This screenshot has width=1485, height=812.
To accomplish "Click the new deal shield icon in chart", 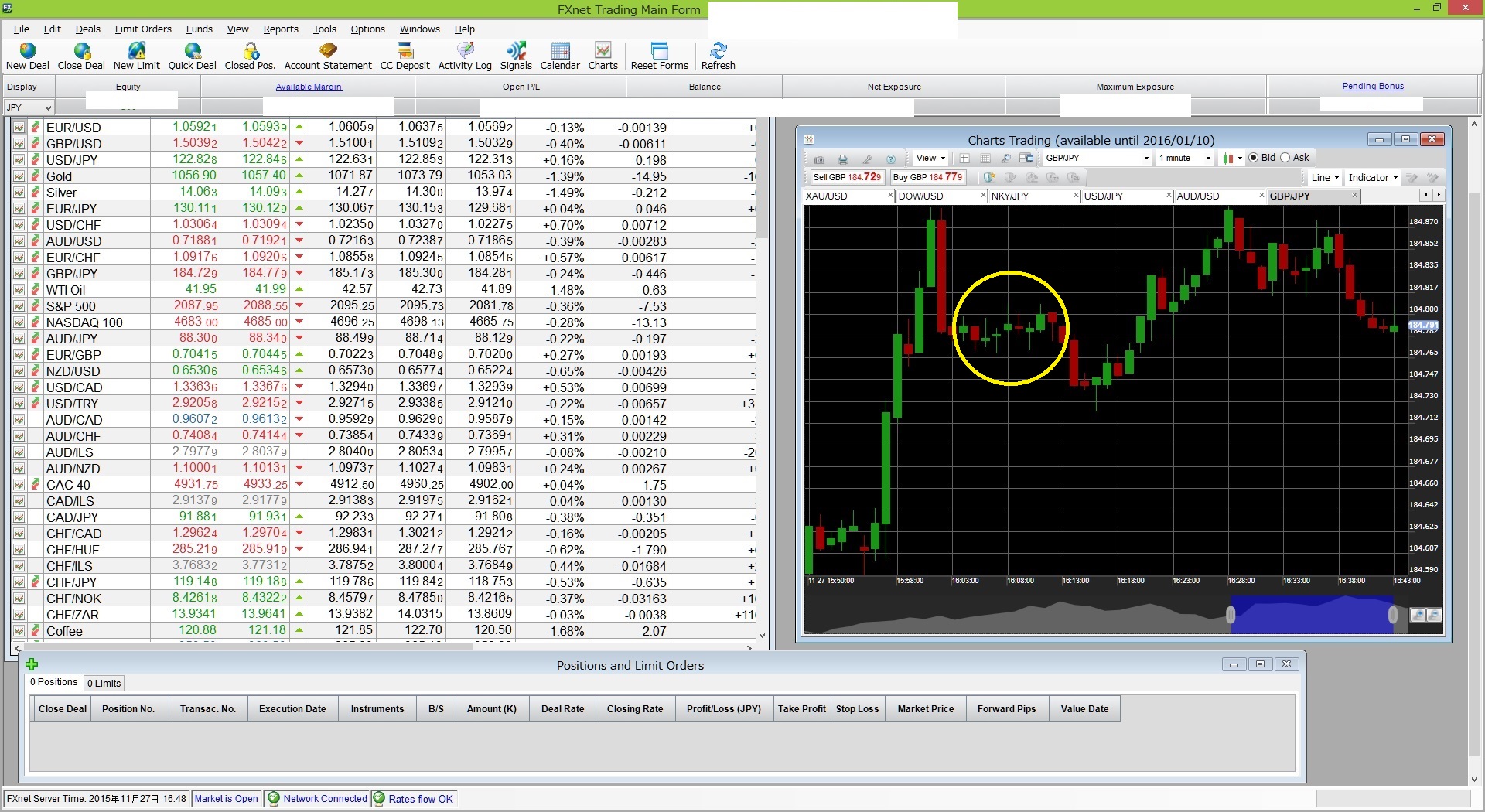I will point(989,177).
